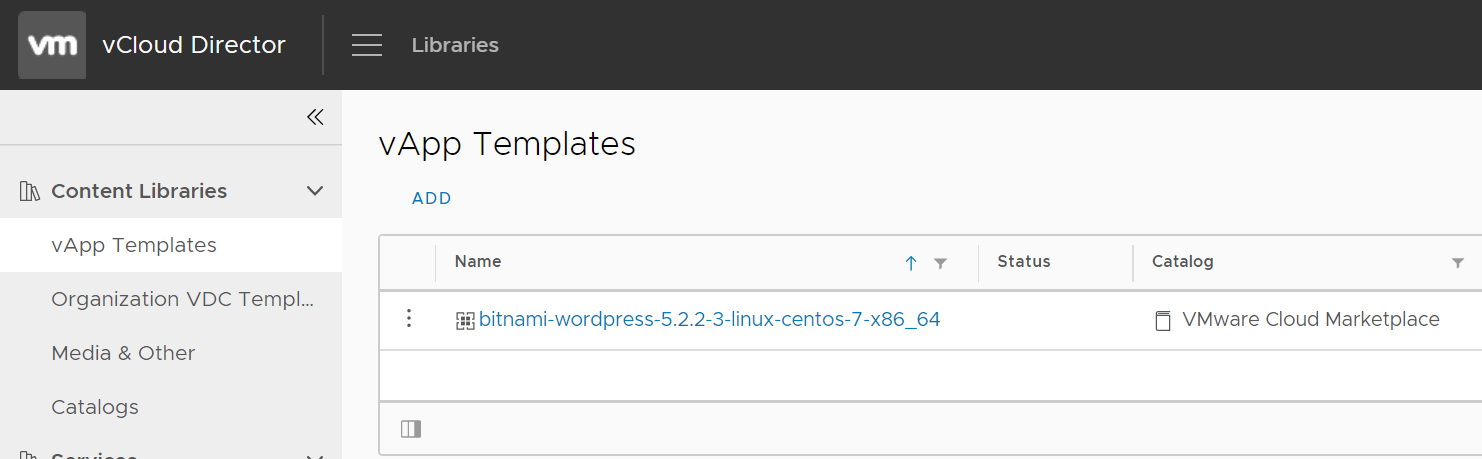Open the bitnami-wordpress-5.2.2-3 template link

coord(709,320)
